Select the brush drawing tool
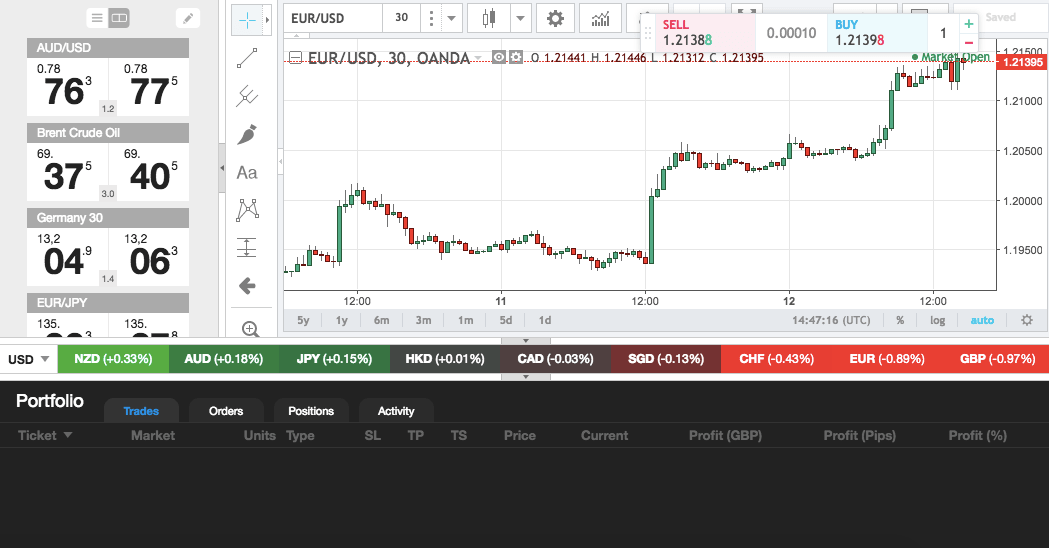This screenshot has height=548, width=1049. coord(247,134)
